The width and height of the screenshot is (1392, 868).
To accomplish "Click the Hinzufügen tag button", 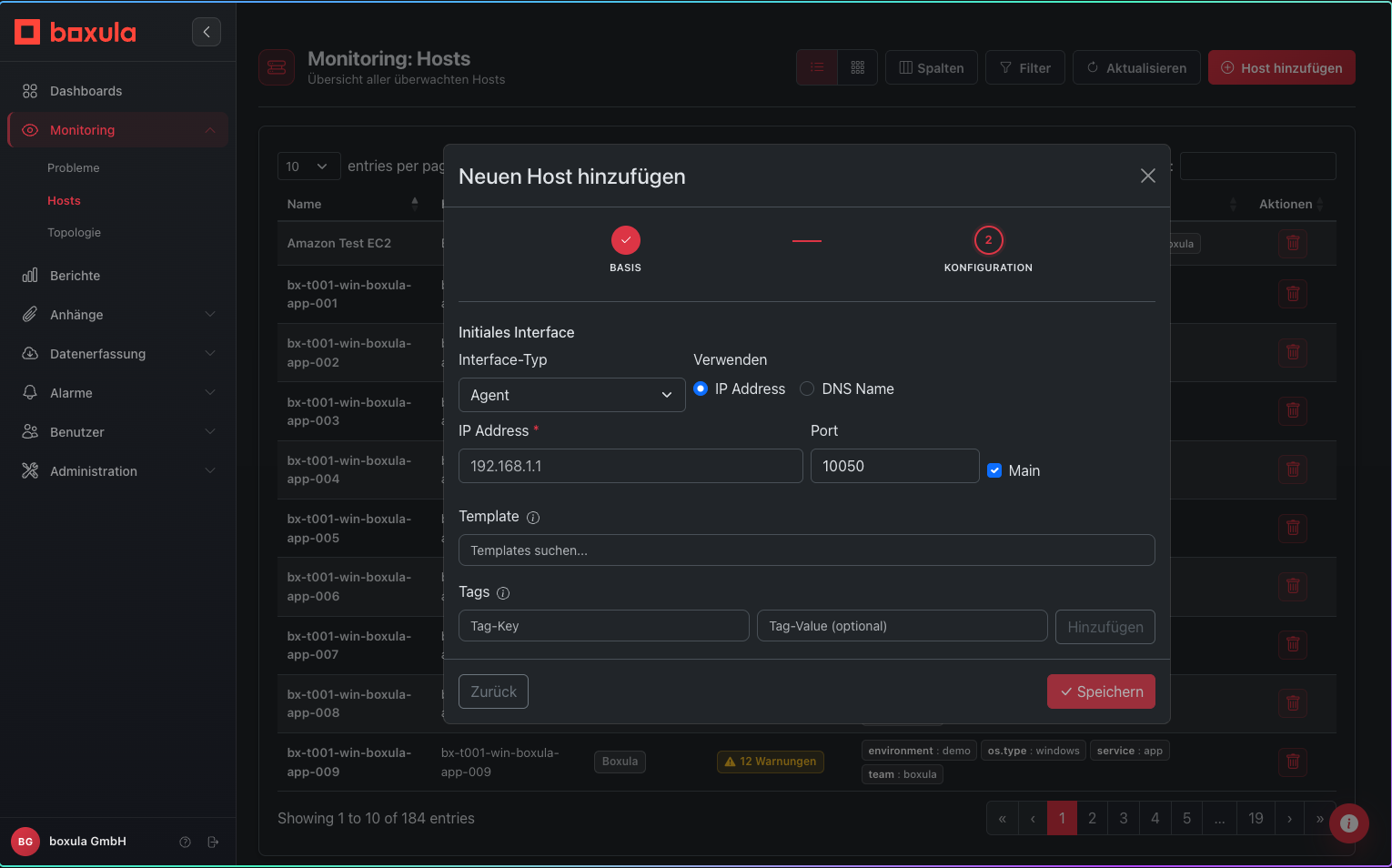I will coord(1105,627).
